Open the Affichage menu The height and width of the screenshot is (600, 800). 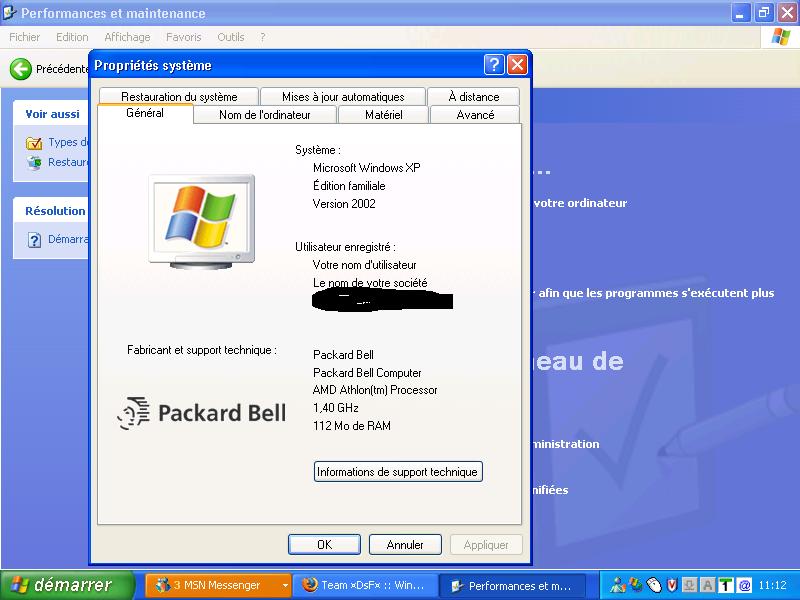pyautogui.click(x=127, y=37)
